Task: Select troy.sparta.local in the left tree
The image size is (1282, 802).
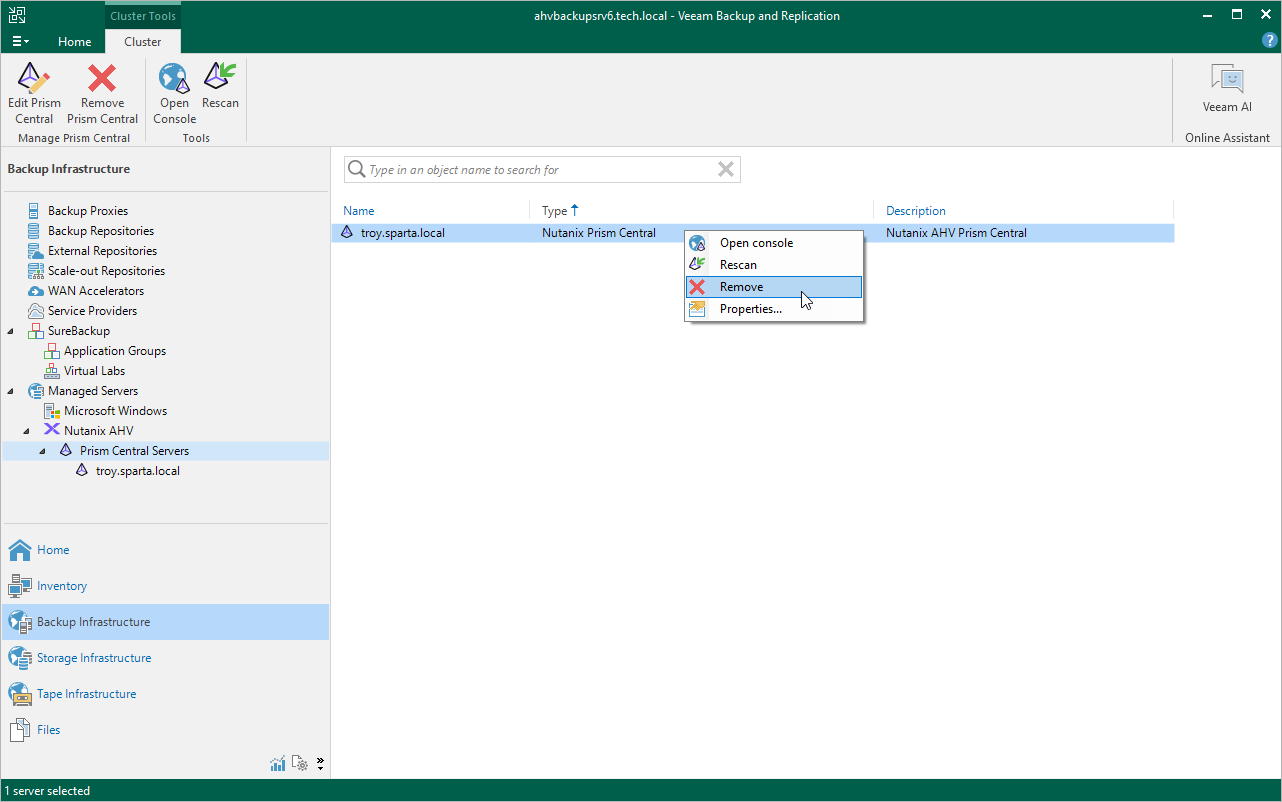Action: point(138,471)
